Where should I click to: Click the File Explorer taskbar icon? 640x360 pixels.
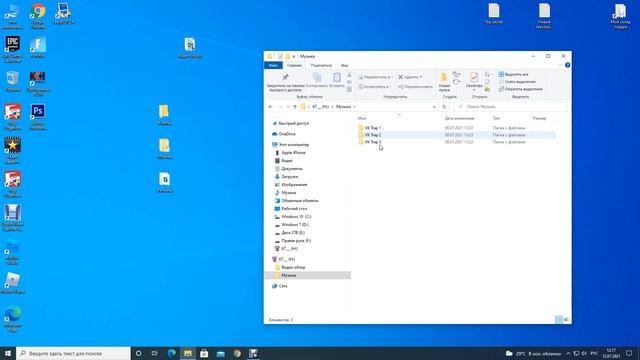[188, 353]
